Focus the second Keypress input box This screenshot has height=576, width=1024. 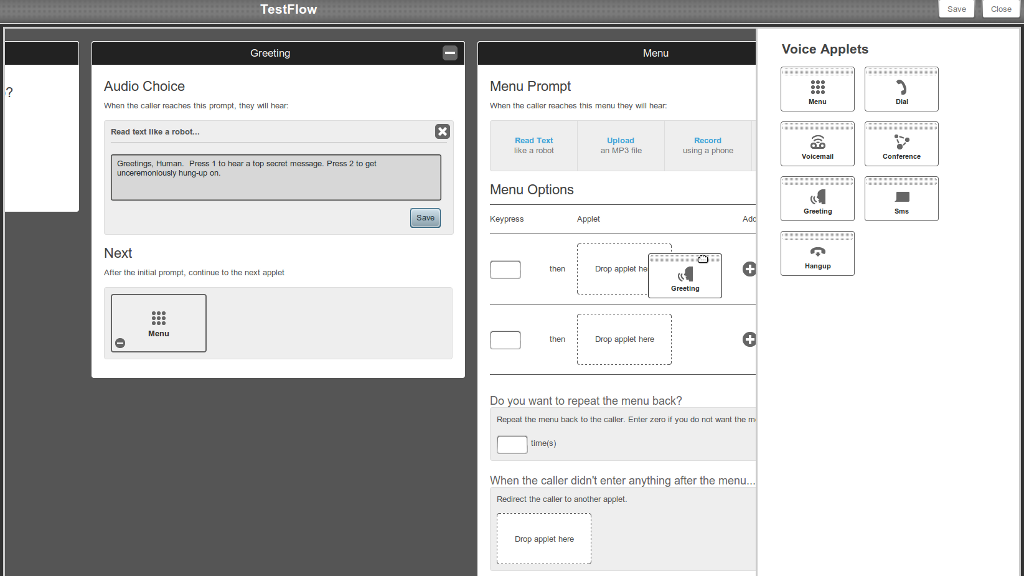point(505,340)
